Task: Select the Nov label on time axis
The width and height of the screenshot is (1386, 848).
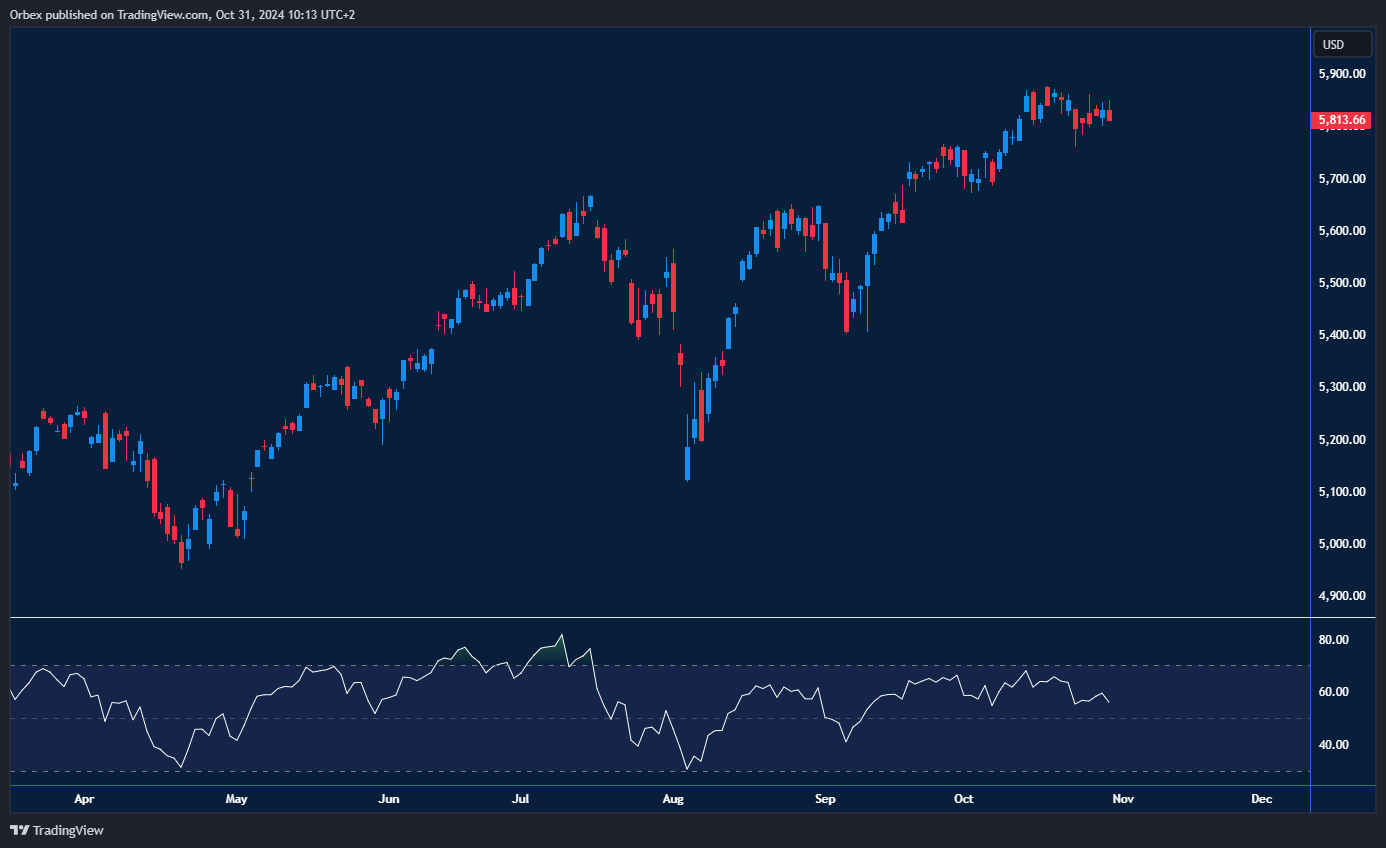Action: (x=1122, y=799)
